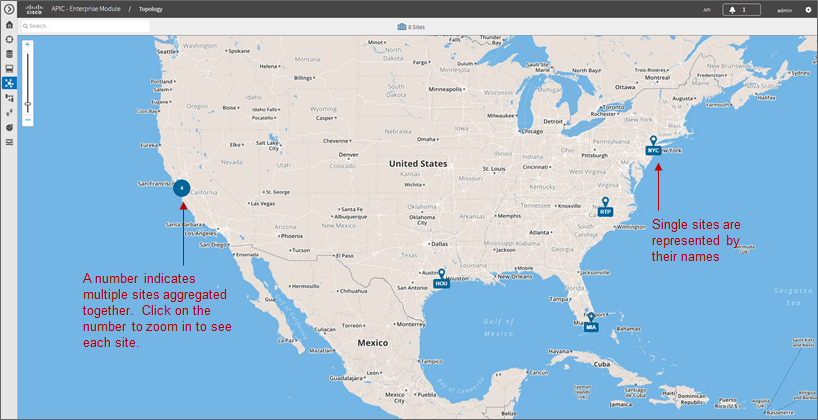Open the Home icon in the sidebar

point(9,25)
